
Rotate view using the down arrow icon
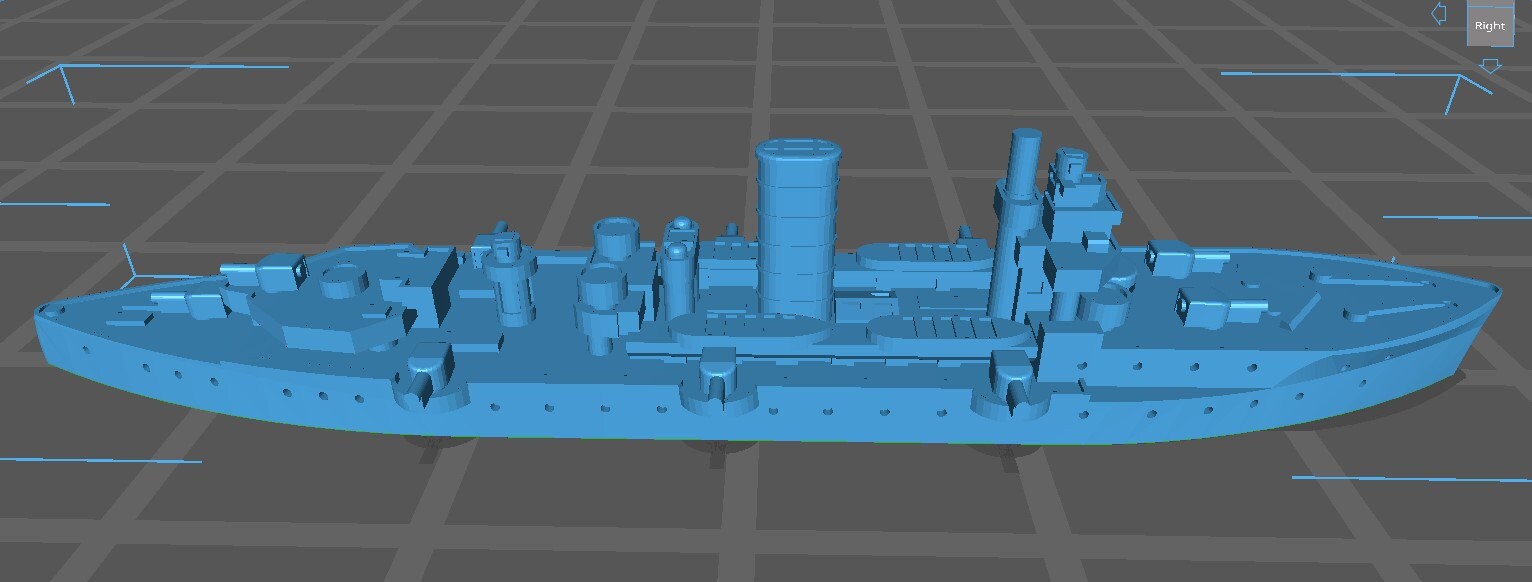[1490, 65]
